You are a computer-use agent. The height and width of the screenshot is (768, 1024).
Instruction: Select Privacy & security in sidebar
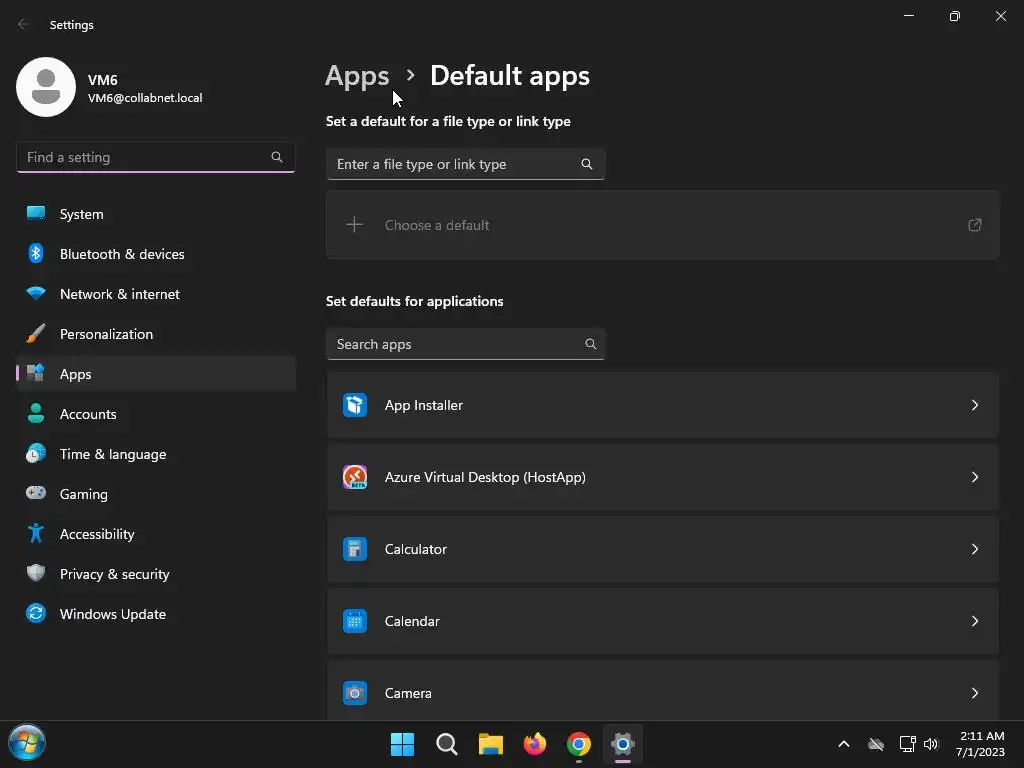tap(114, 574)
